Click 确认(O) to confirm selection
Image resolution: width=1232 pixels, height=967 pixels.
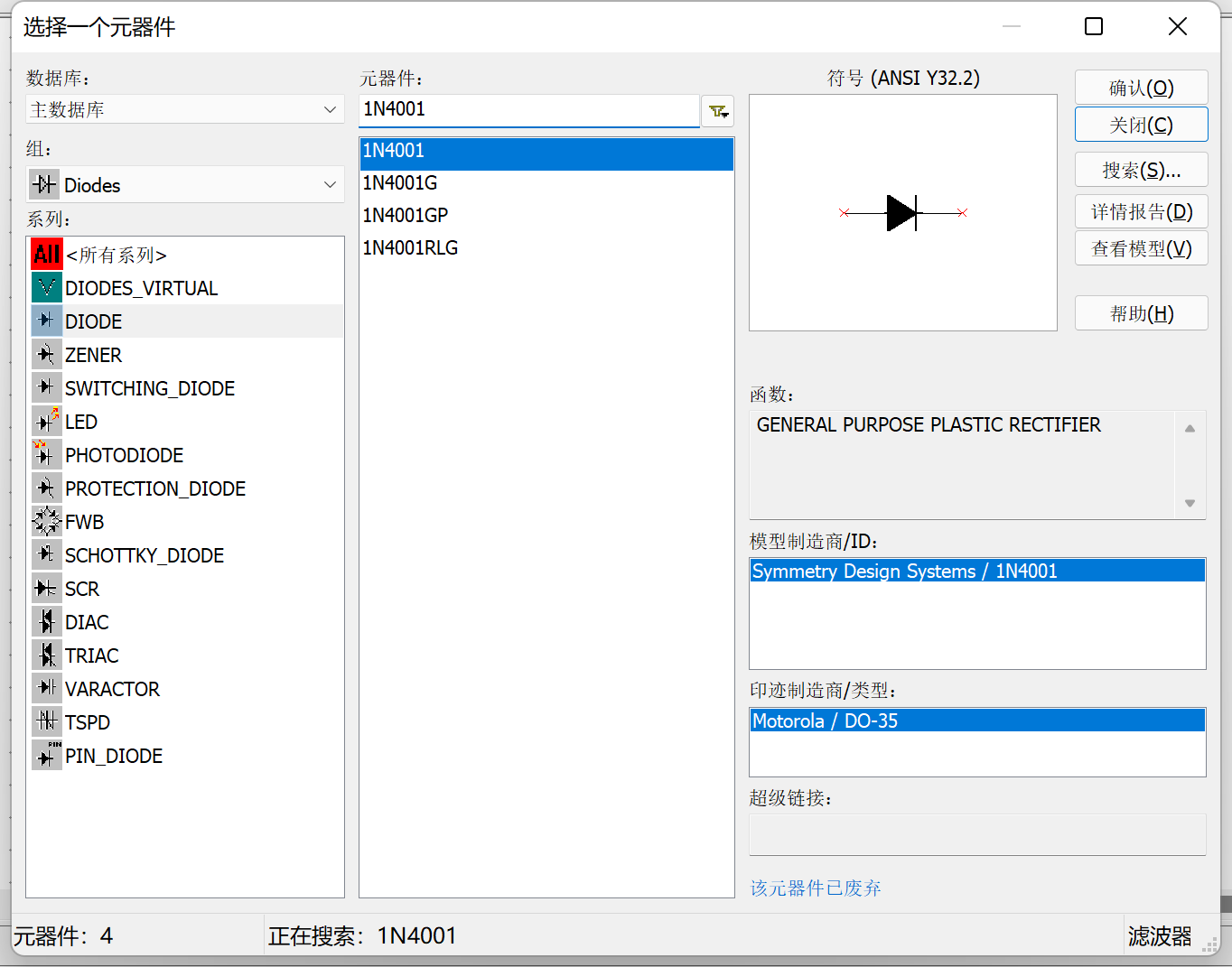[x=1142, y=88]
